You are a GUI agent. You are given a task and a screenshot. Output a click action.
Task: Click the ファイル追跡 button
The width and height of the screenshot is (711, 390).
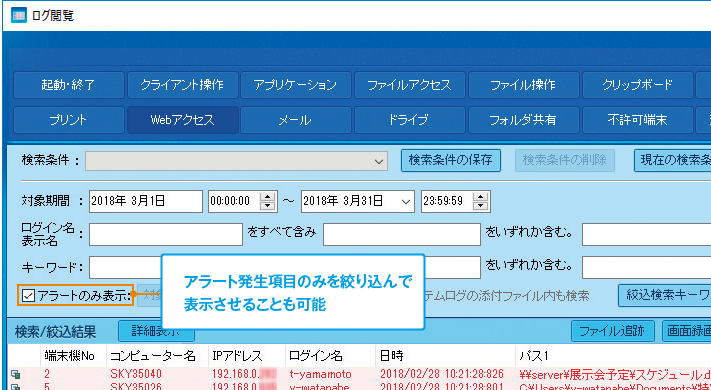coord(613,331)
